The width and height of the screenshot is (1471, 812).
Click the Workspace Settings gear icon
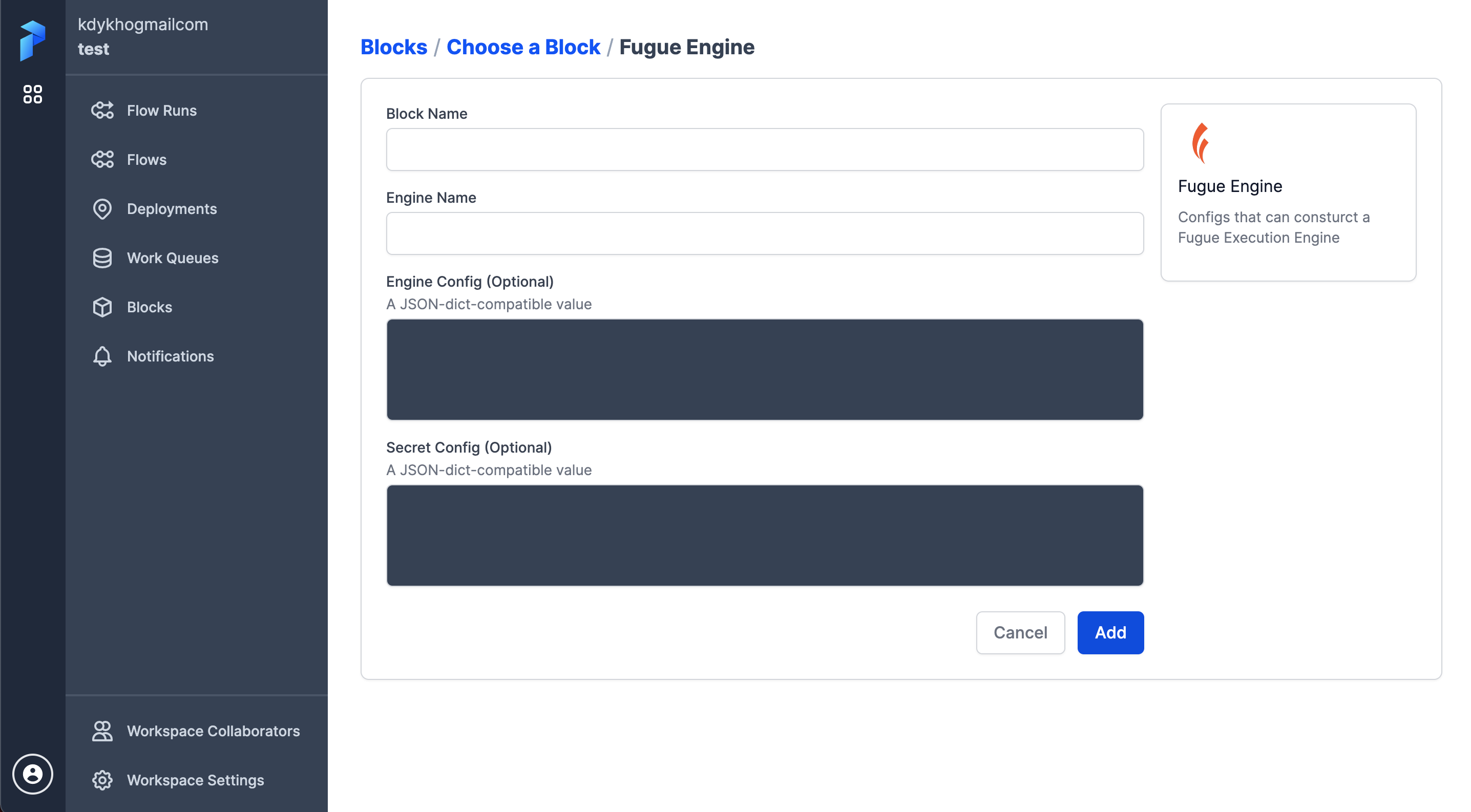[102, 780]
